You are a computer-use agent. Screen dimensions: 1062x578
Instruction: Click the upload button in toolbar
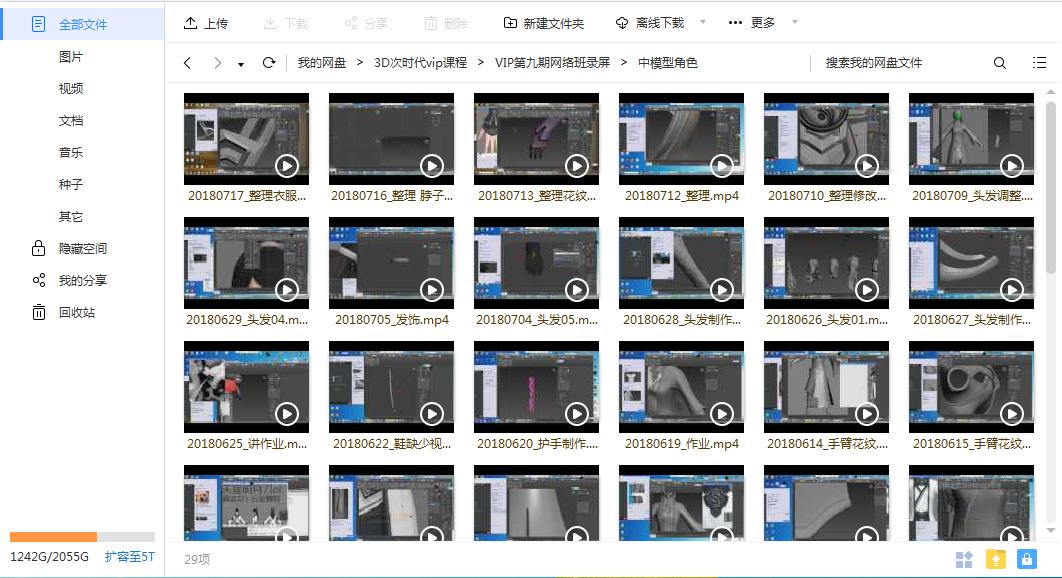205,23
